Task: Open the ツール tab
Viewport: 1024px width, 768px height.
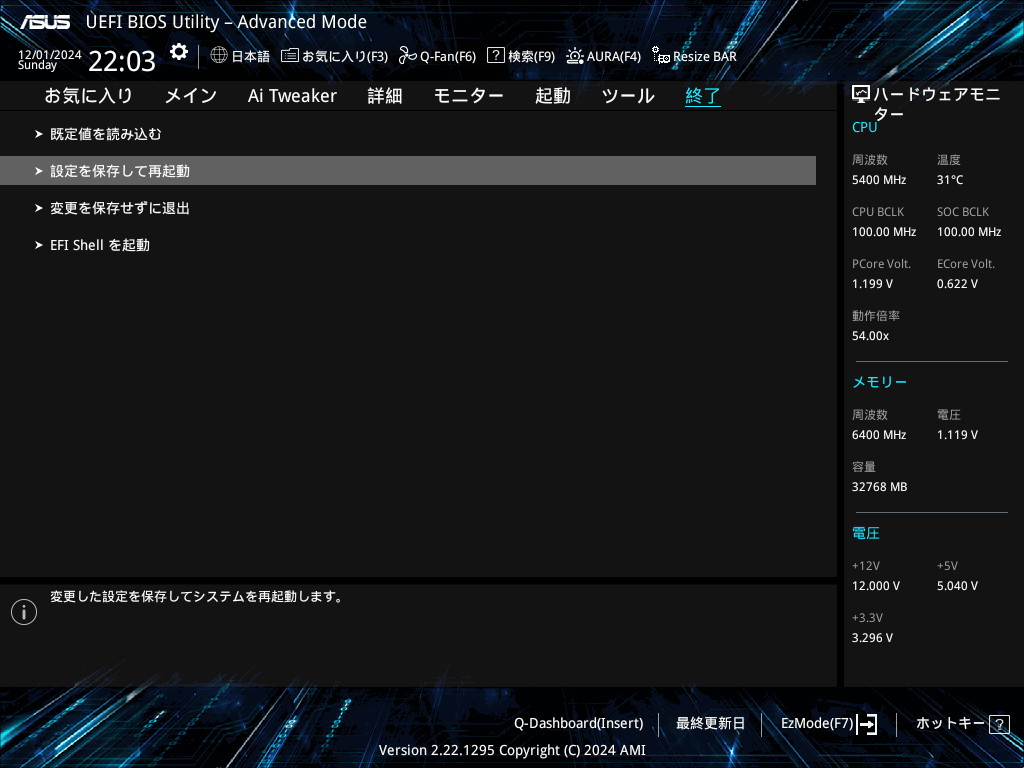Action: tap(628, 96)
